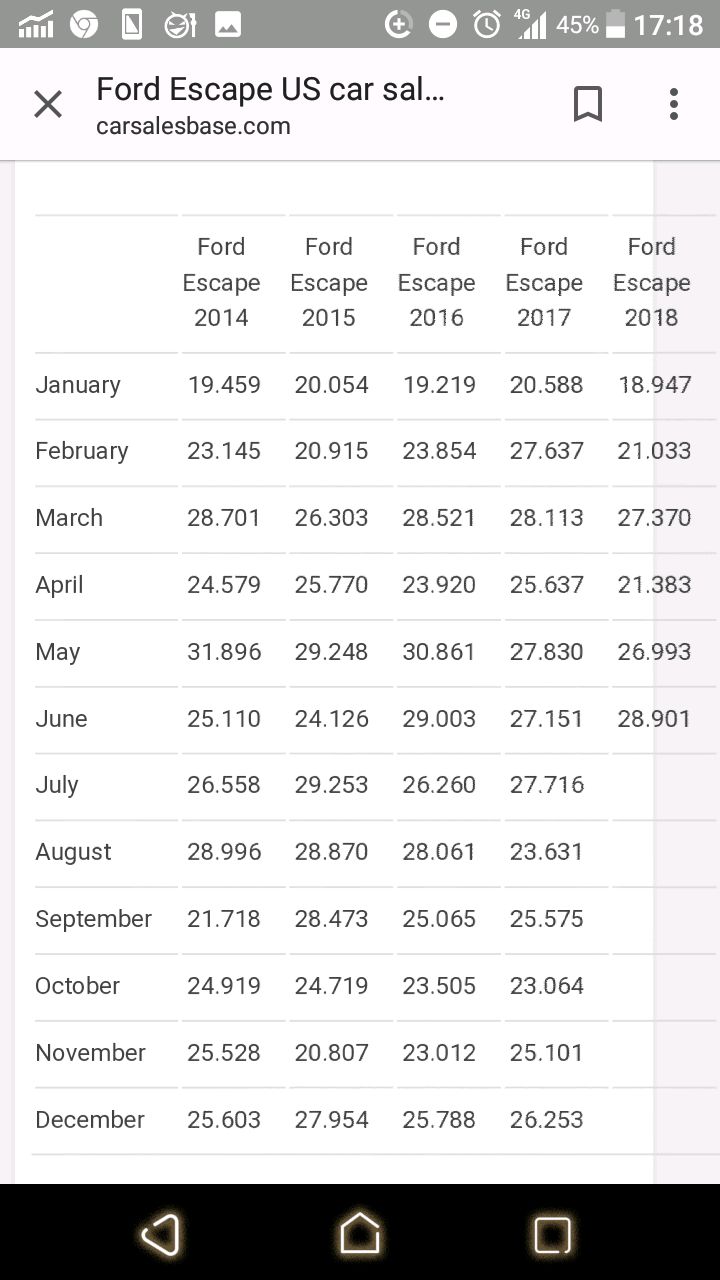This screenshot has height=1280, width=720.
Task: Tap the carsalesbase.com URL text
Action: click(193, 126)
